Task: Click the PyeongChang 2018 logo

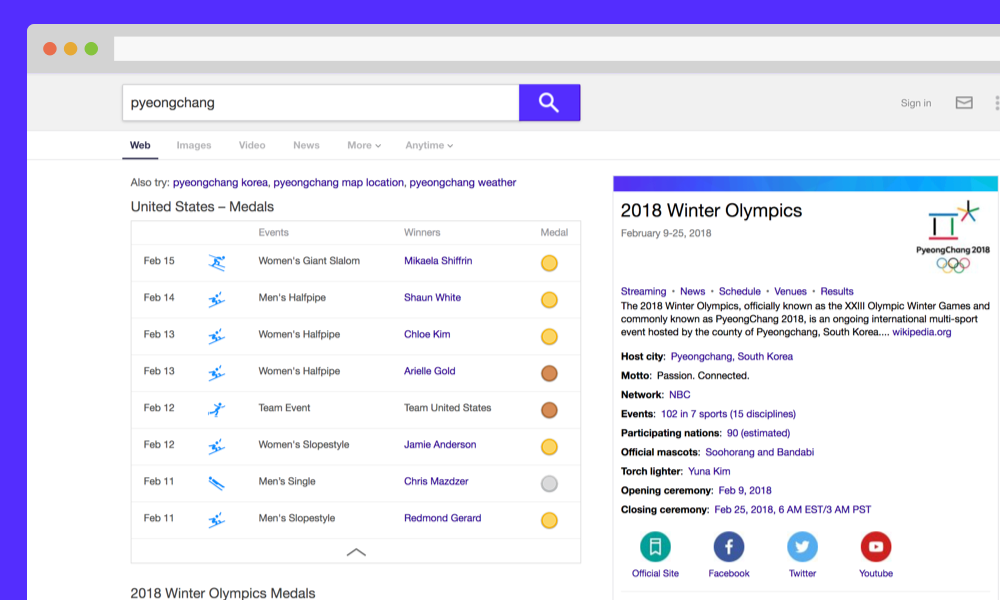Action: pyautogui.click(x=953, y=237)
